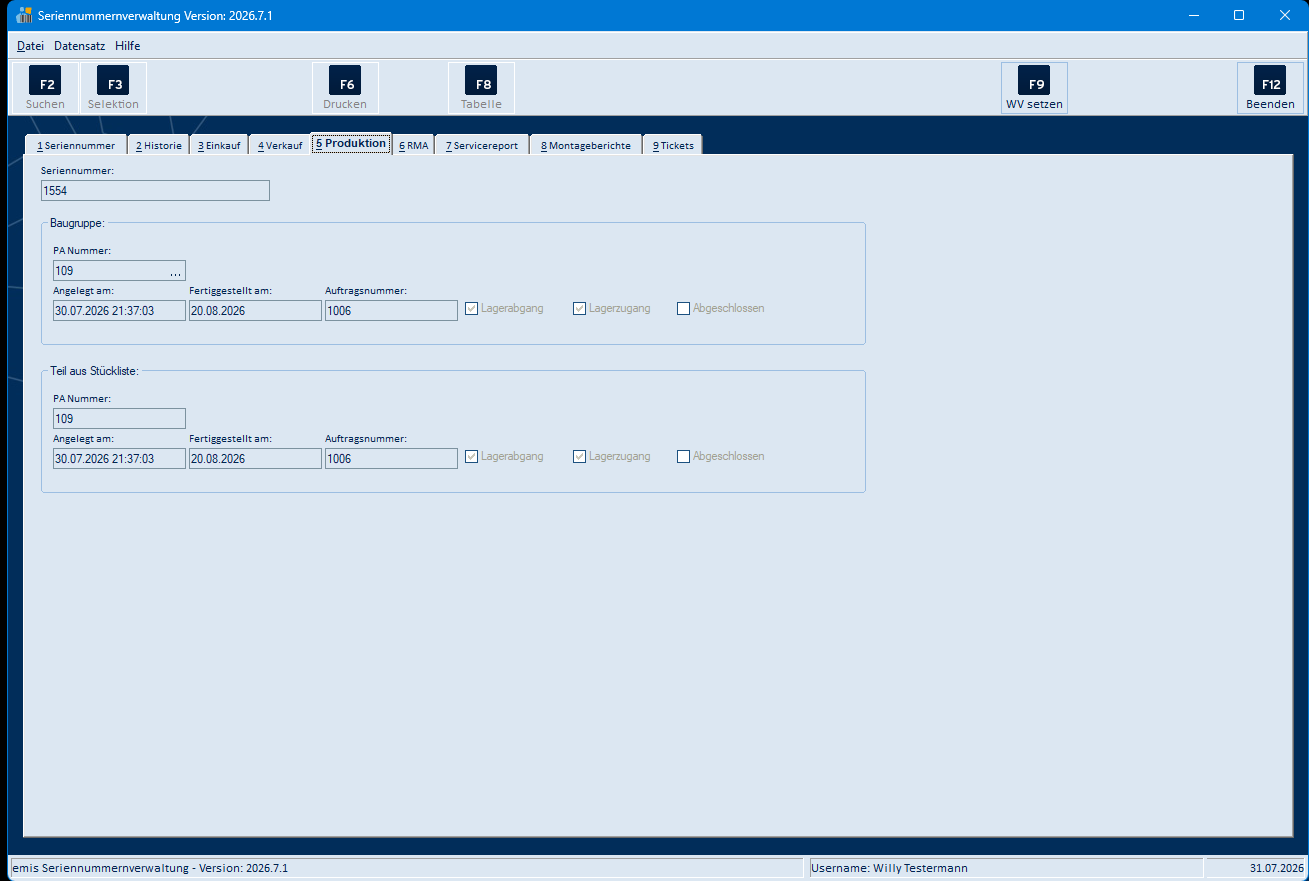Click the F2 Suchen toolbar icon

point(45,88)
